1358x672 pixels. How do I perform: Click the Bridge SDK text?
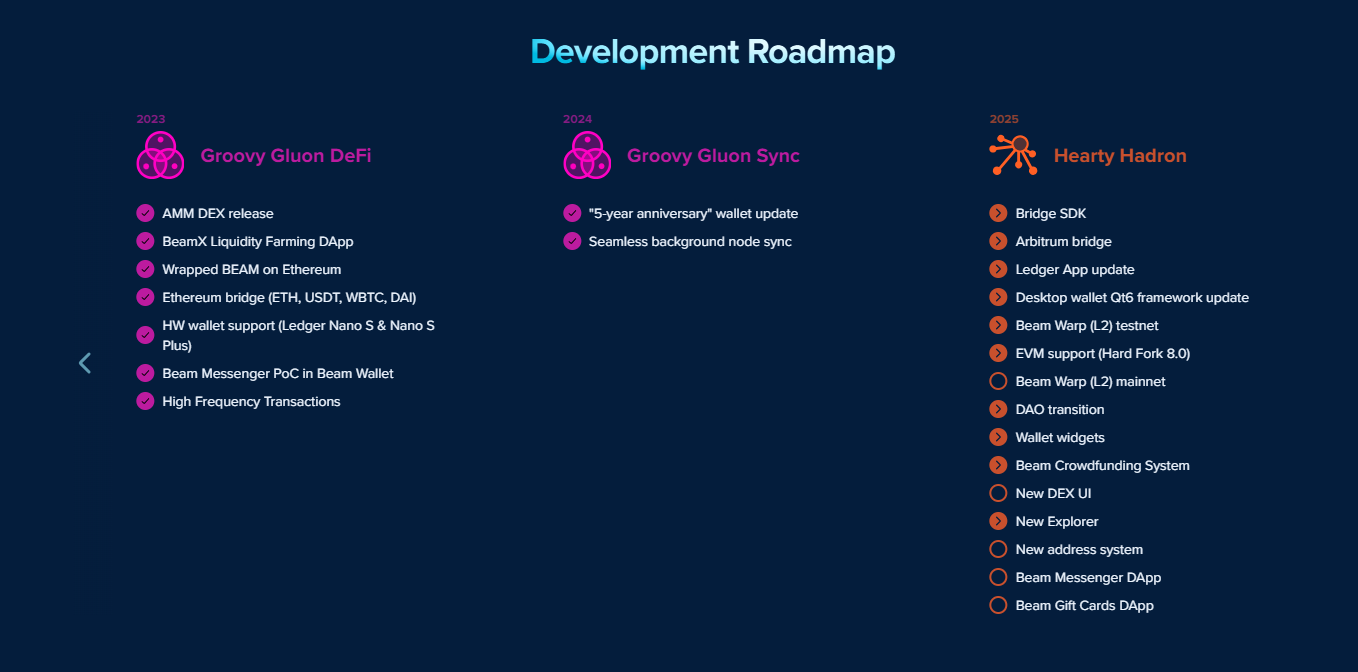(1051, 213)
